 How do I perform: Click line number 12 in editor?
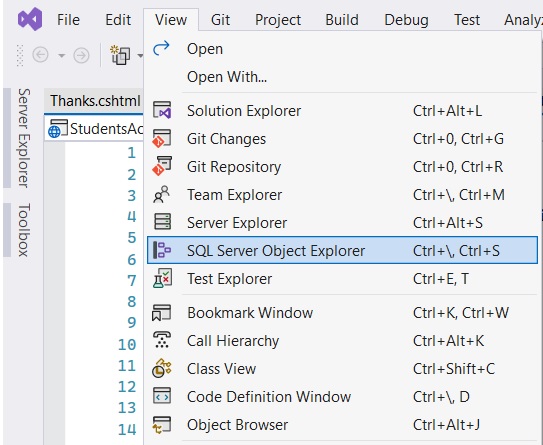(x=127, y=387)
